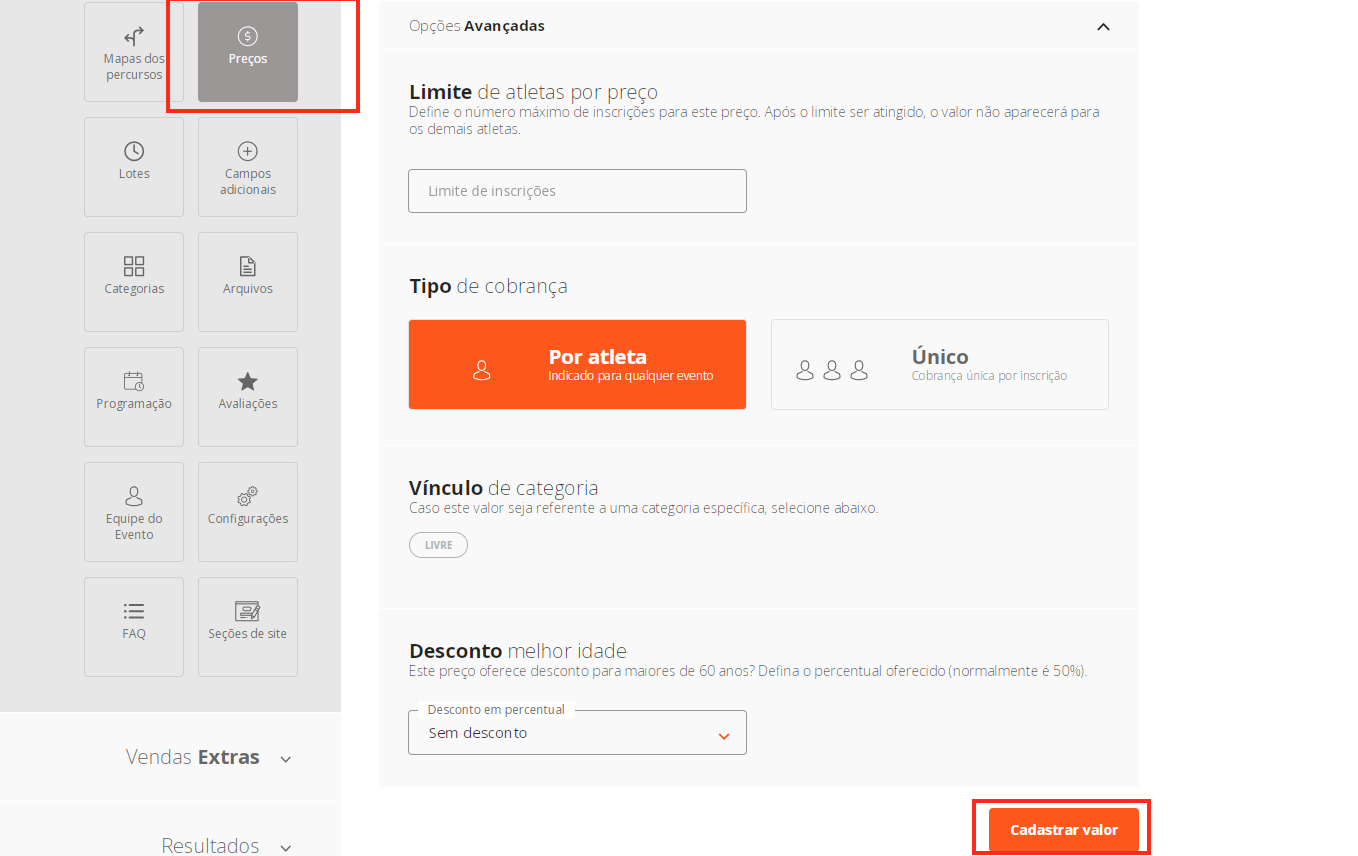This screenshot has width=1358, height=856.
Task: Open the Seções de site tile
Action: [248, 627]
